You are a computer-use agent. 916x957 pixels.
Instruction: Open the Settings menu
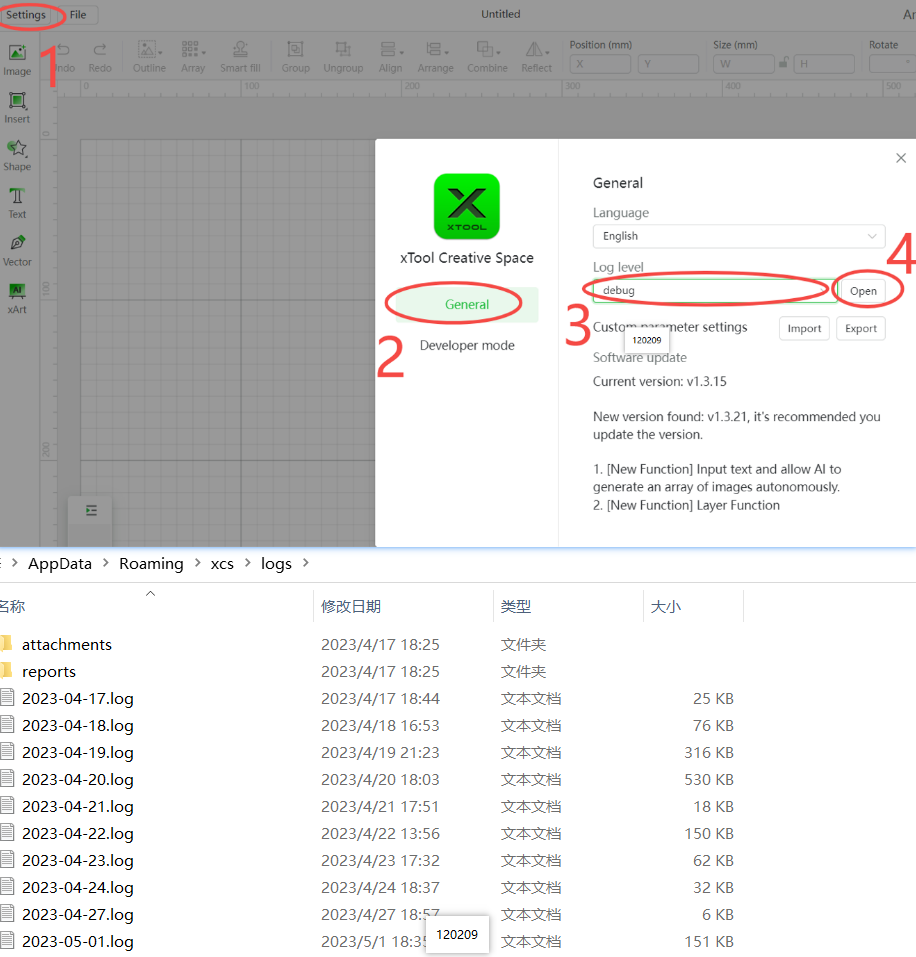(x=26, y=15)
